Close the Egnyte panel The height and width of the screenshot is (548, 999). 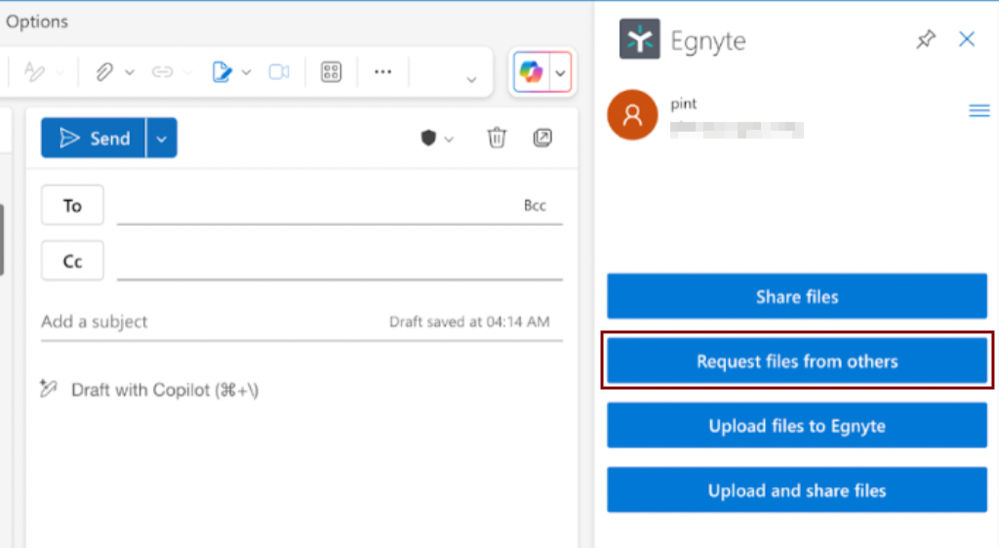(x=967, y=40)
